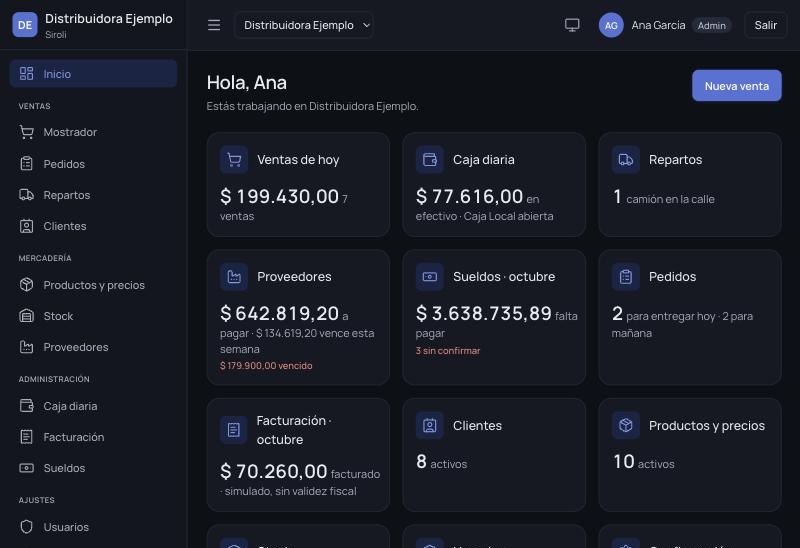Click the Nueva venta button

tap(736, 86)
